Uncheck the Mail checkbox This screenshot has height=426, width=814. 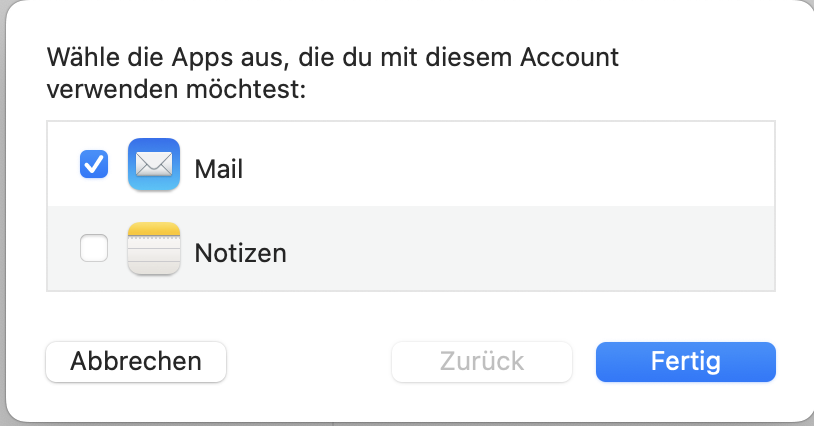coord(94,164)
